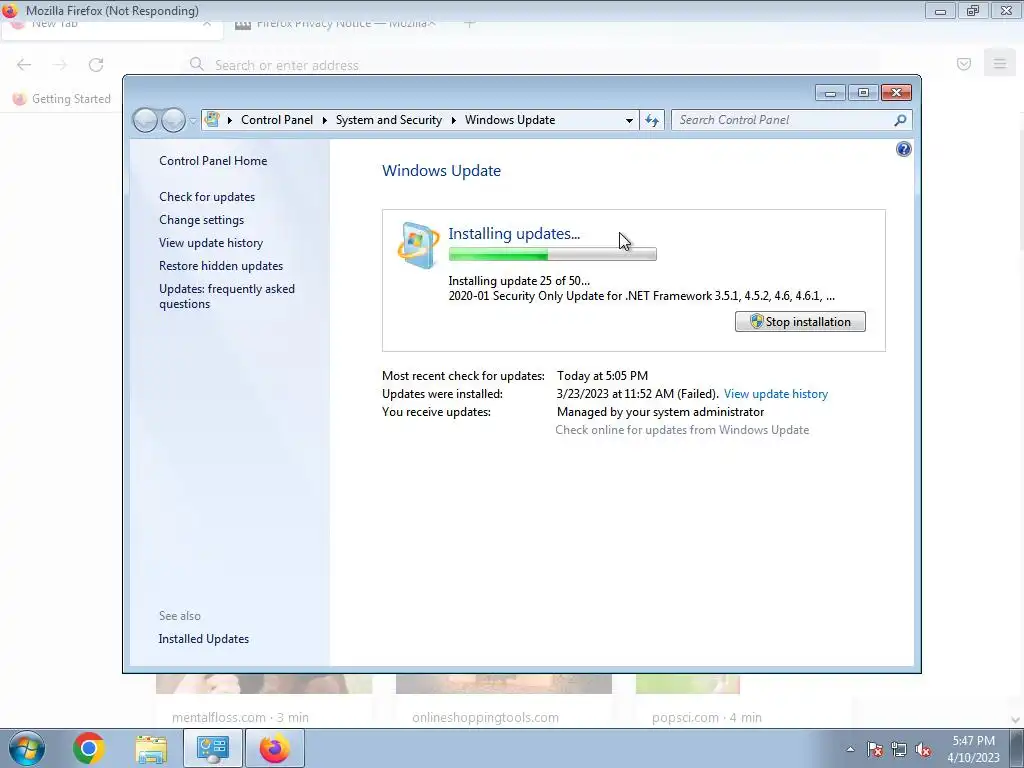This screenshot has width=1024, height=768.
Task: Show hidden system tray icons
Action: click(x=850, y=750)
